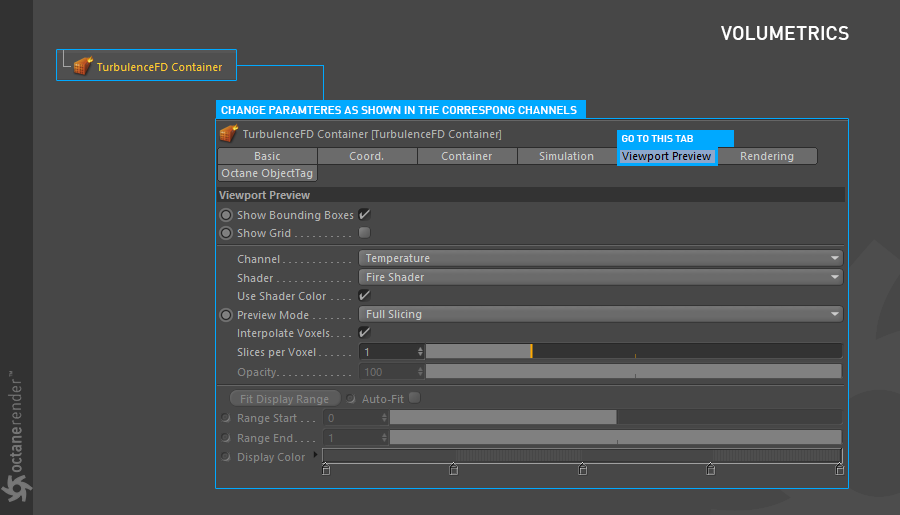The width and height of the screenshot is (900, 515).
Task: Switch to the Basic tab
Action: click(267, 156)
